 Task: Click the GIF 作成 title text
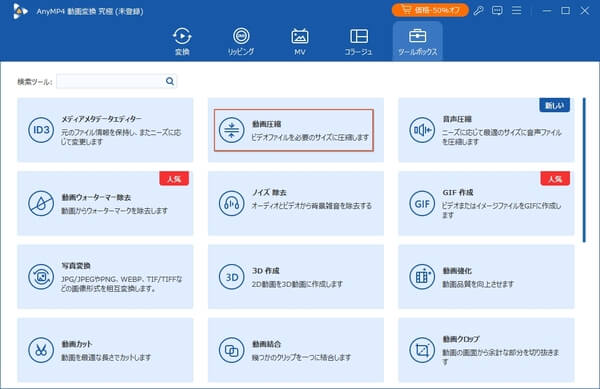[x=458, y=192]
